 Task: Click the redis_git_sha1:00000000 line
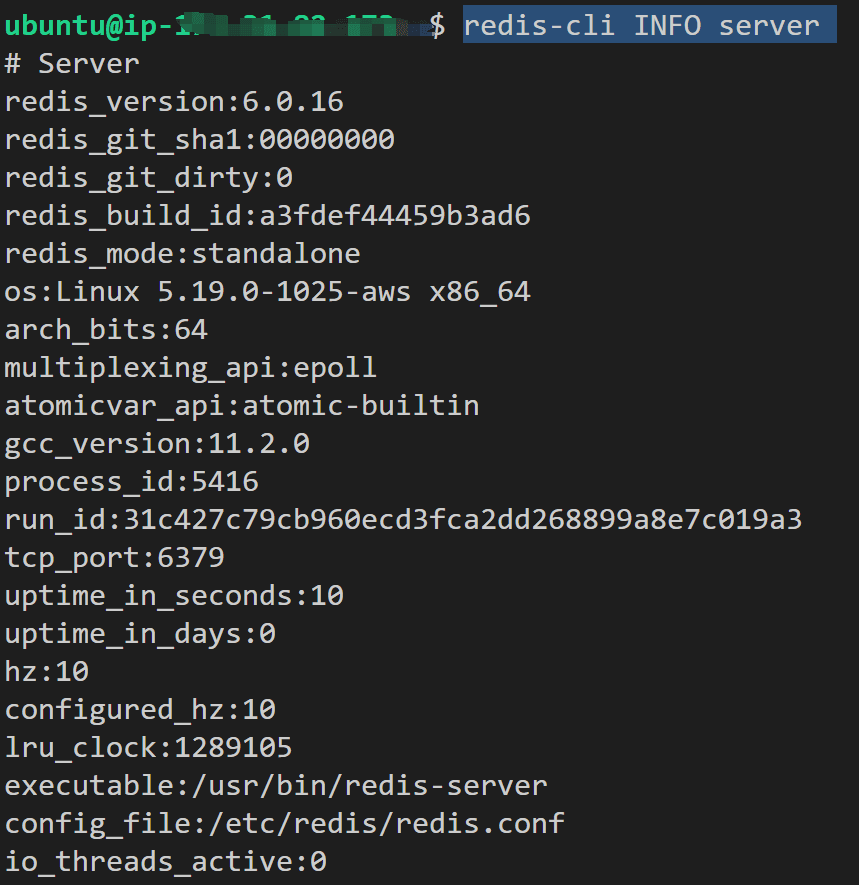point(199,140)
